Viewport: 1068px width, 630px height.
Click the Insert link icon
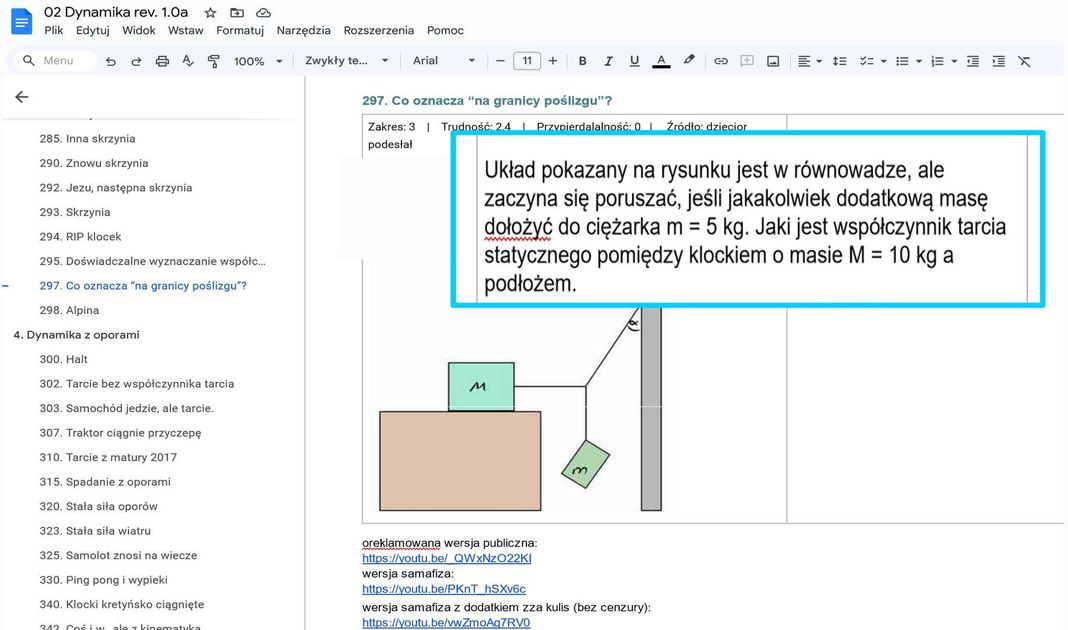pyautogui.click(x=720, y=61)
